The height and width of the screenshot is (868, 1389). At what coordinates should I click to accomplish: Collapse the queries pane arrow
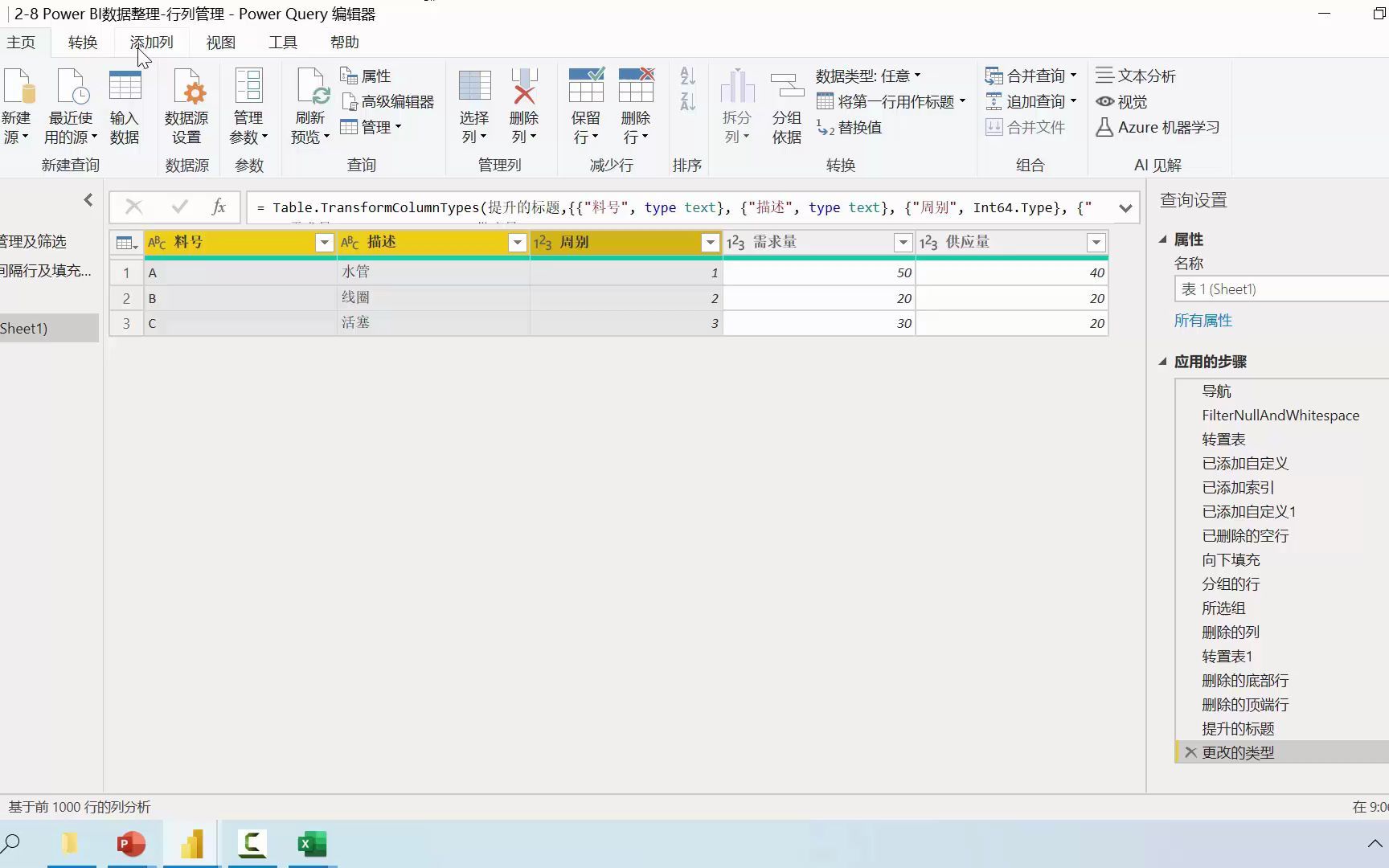(x=88, y=200)
